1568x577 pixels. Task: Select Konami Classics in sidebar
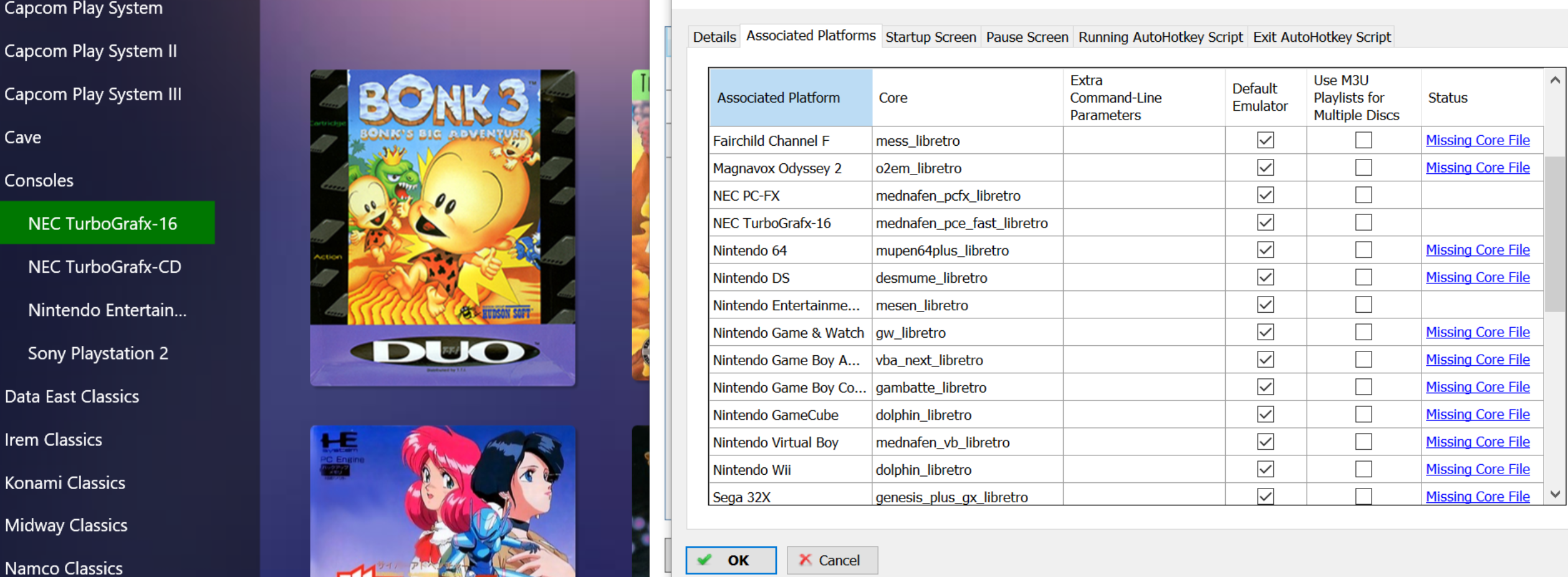(x=65, y=482)
